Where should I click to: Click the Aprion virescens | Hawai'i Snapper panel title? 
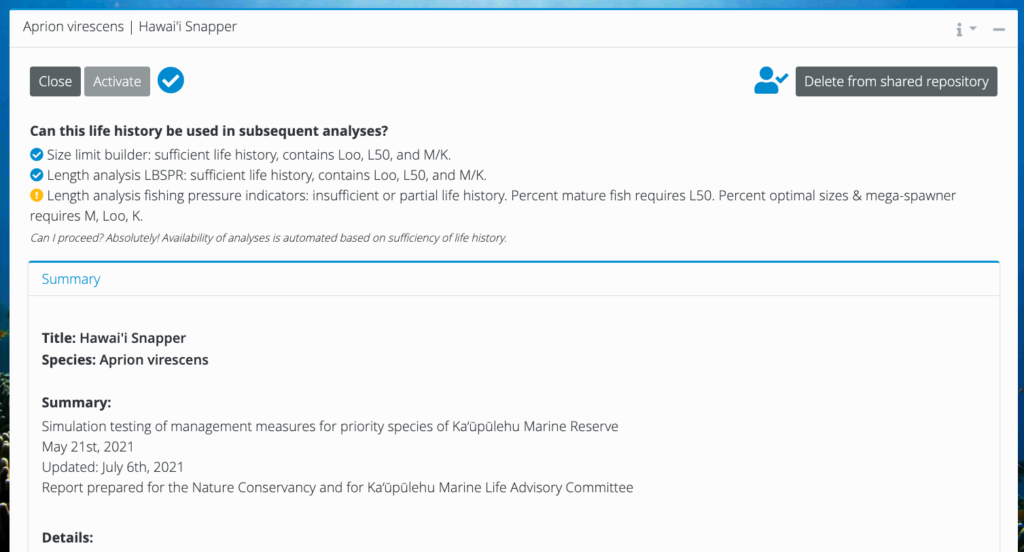[x=129, y=27]
